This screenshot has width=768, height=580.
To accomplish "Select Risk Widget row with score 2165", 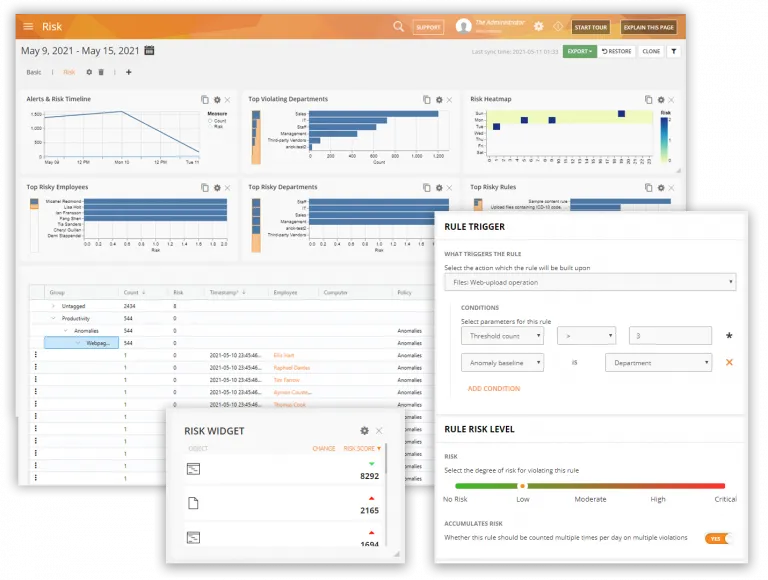I will (284, 504).
